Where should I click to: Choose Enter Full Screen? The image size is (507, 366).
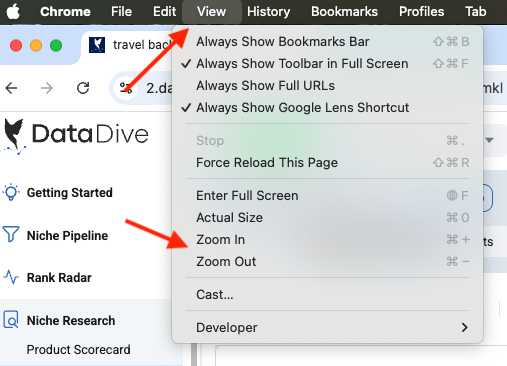point(327,196)
